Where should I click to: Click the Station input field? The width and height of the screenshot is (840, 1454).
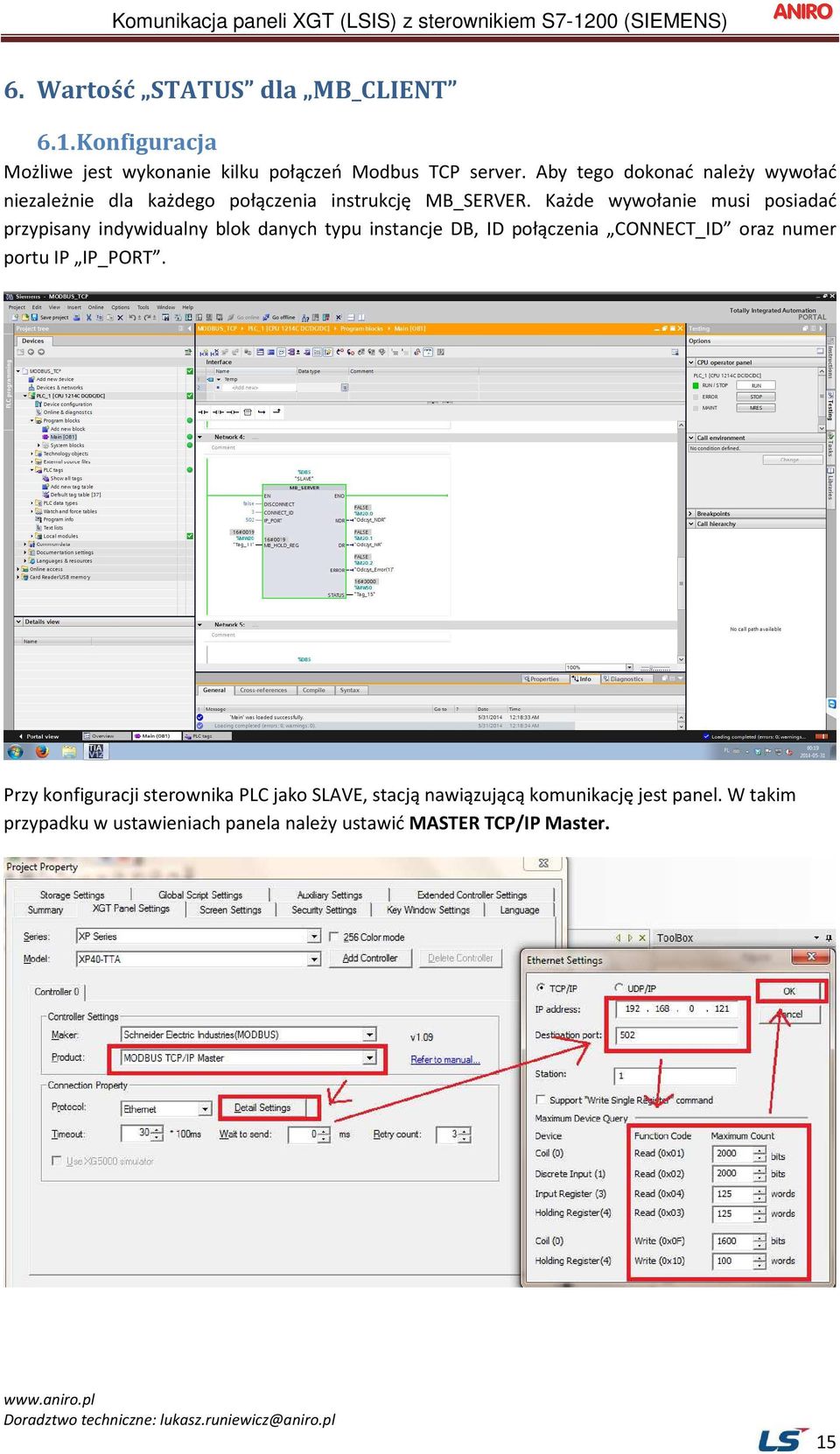tap(675, 1075)
